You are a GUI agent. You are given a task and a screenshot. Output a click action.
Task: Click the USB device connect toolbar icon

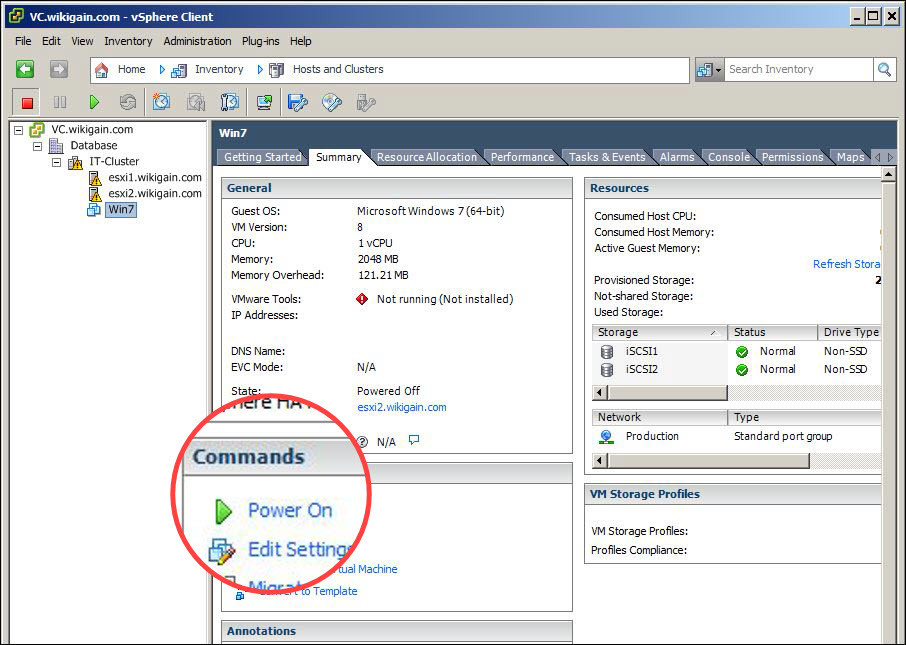366,103
